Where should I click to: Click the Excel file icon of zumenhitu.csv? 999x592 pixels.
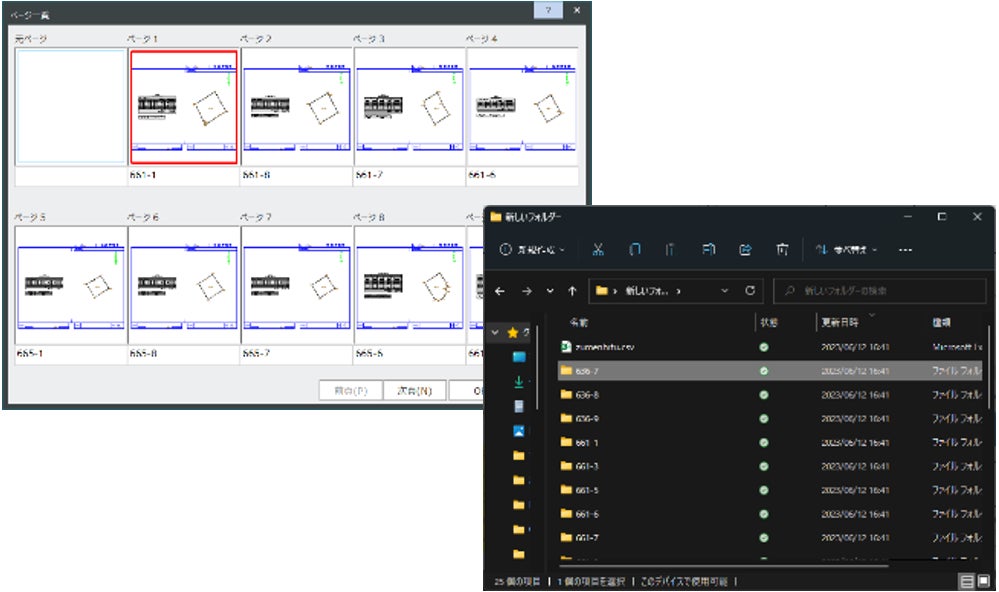566,347
